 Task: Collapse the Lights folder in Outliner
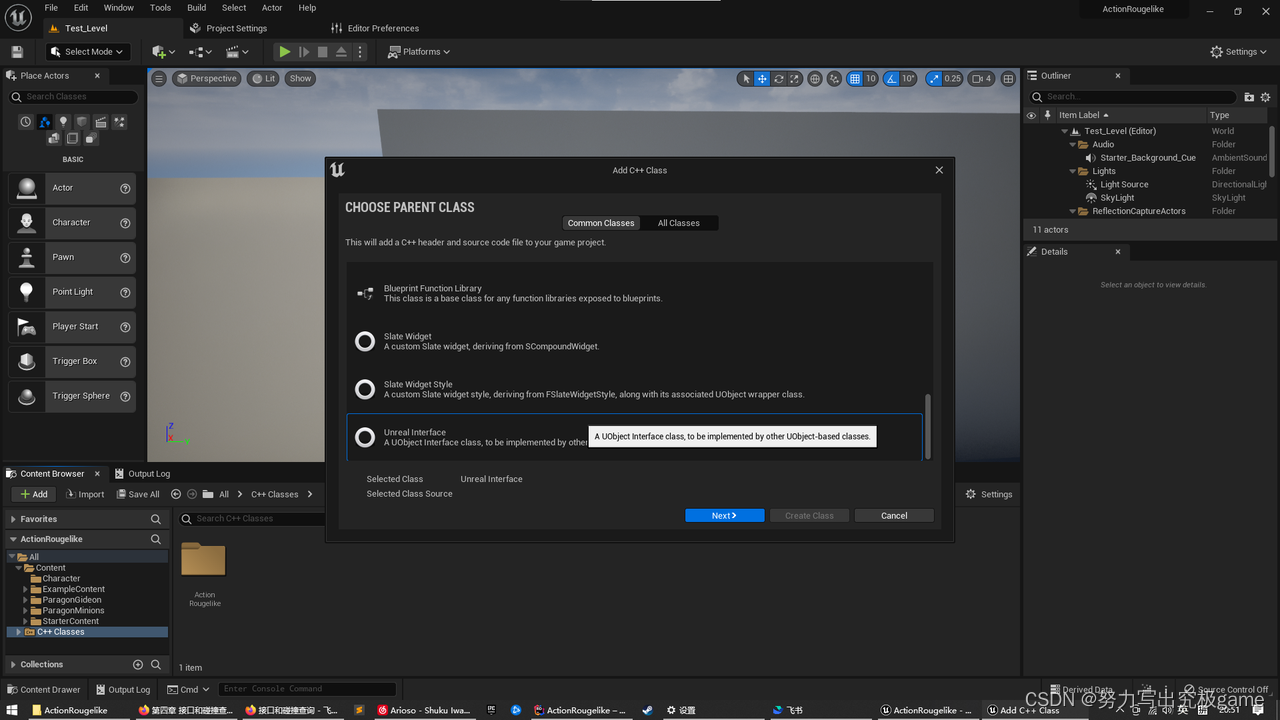pyautogui.click(x=1073, y=171)
